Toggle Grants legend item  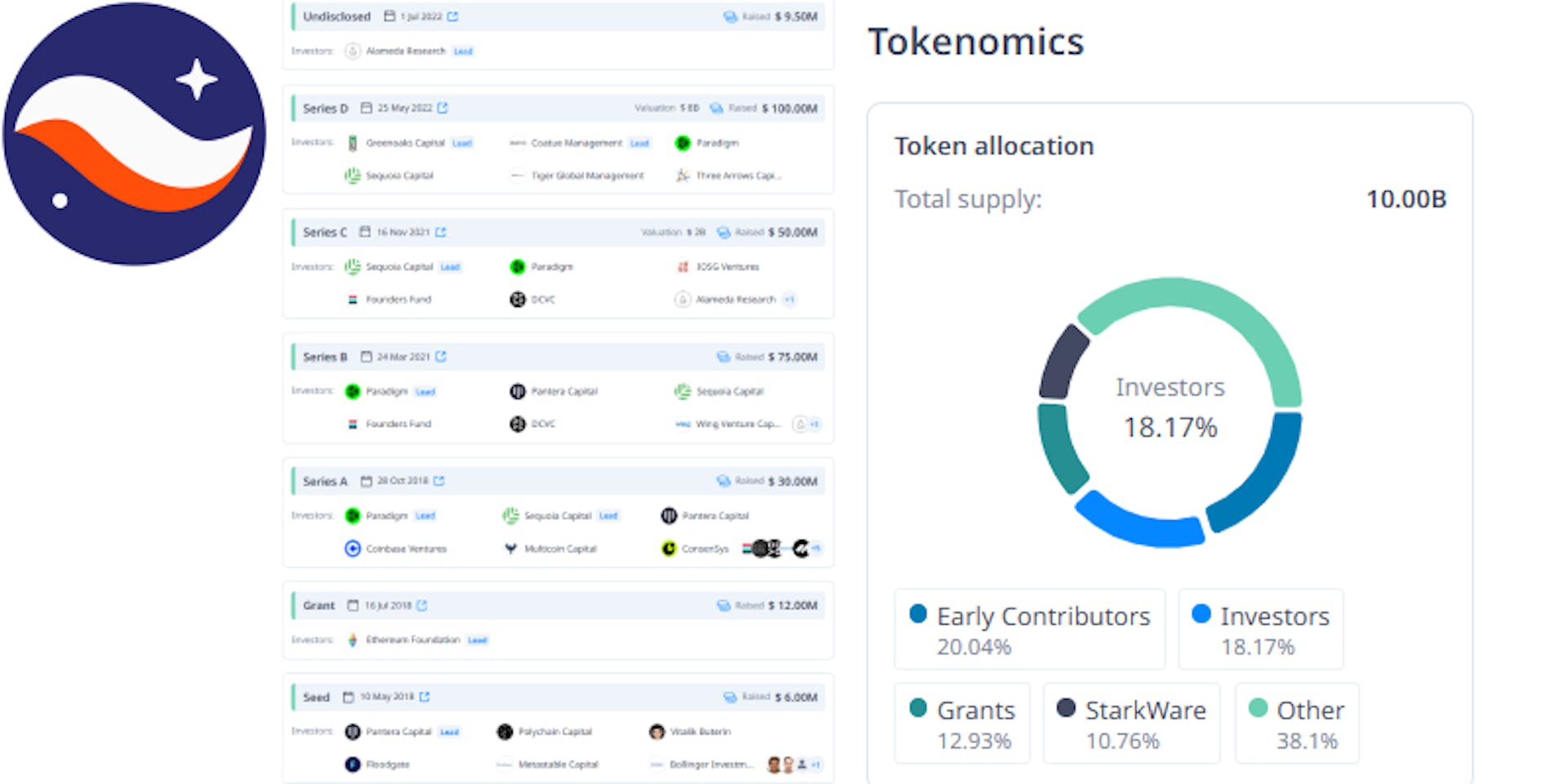click(962, 724)
